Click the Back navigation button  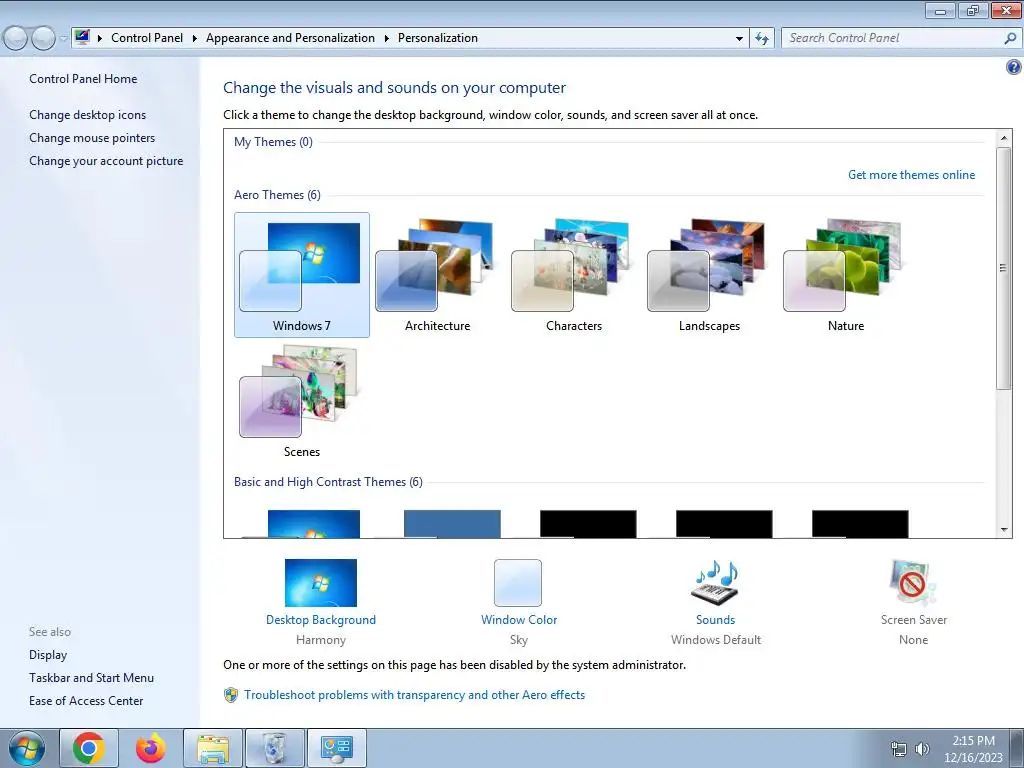(15, 39)
